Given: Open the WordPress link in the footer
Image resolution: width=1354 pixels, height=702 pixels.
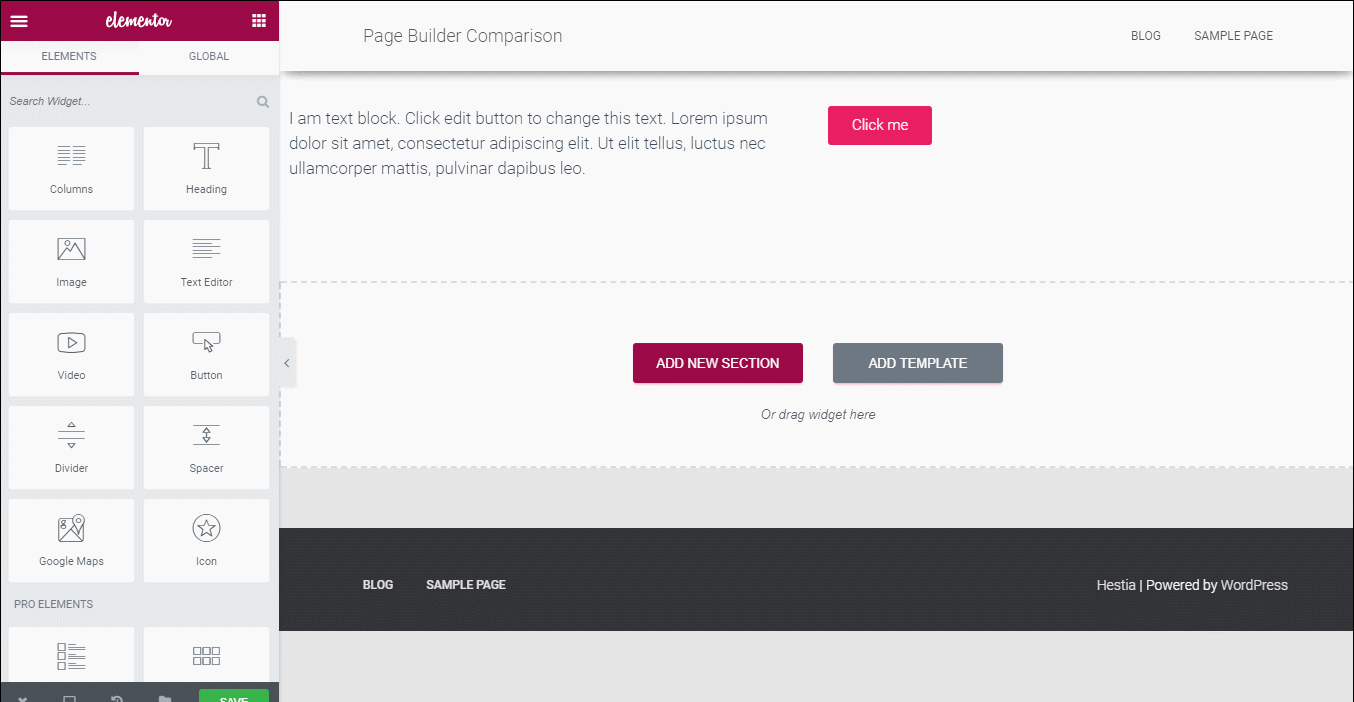Looking at the screenshot, I should point(1254,584).
